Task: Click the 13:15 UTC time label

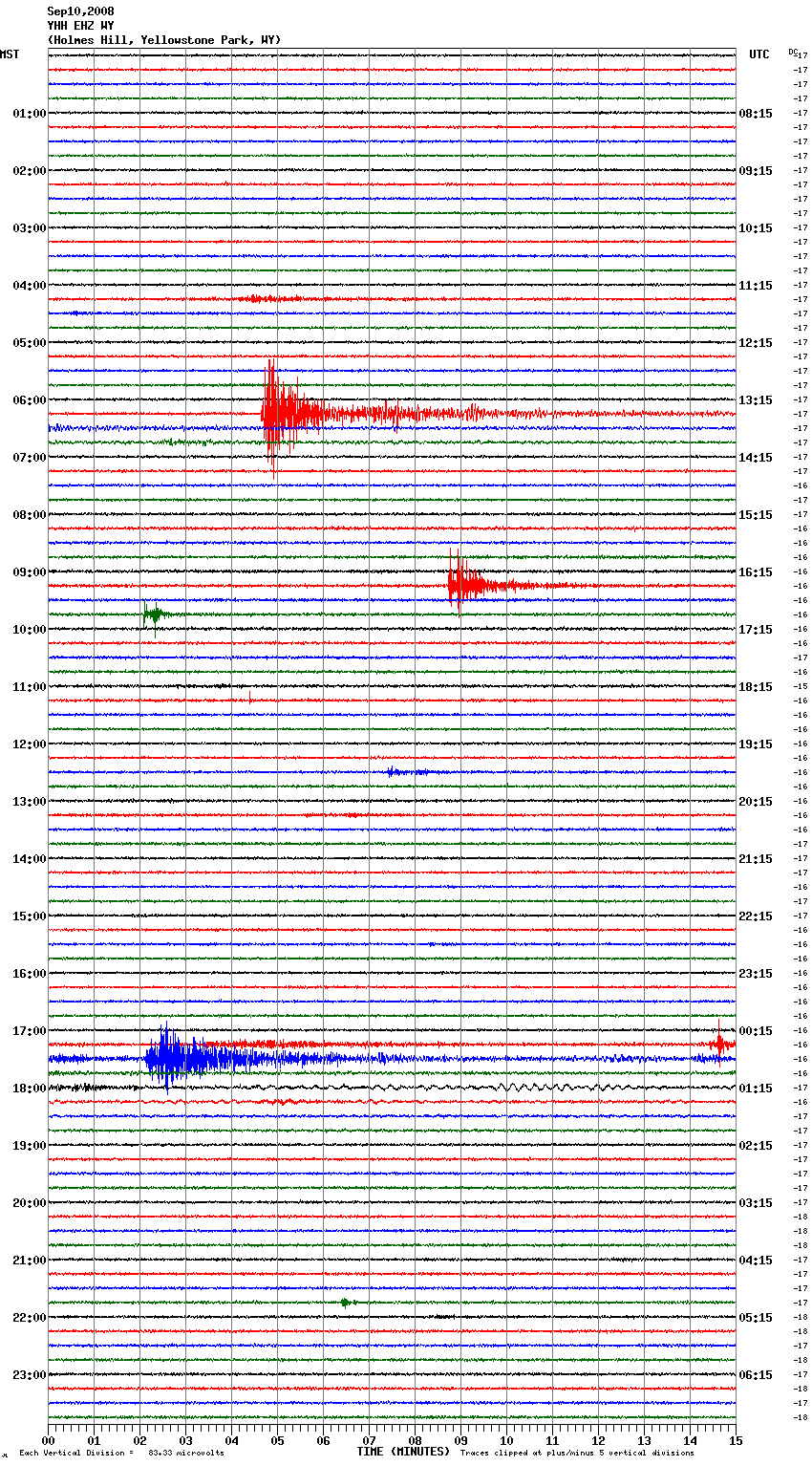Action: tap(756, 400)
